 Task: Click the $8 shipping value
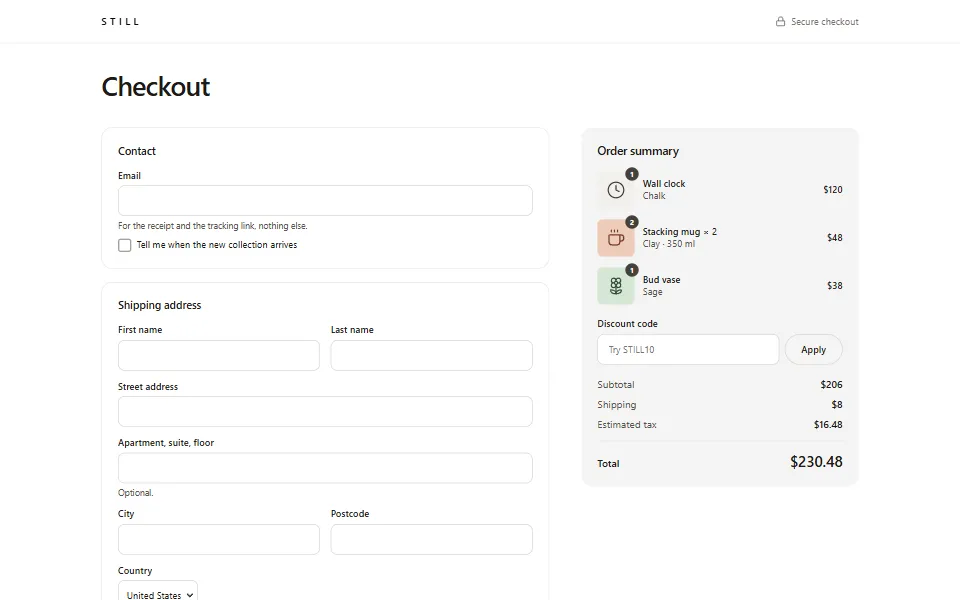coord(837,405)
